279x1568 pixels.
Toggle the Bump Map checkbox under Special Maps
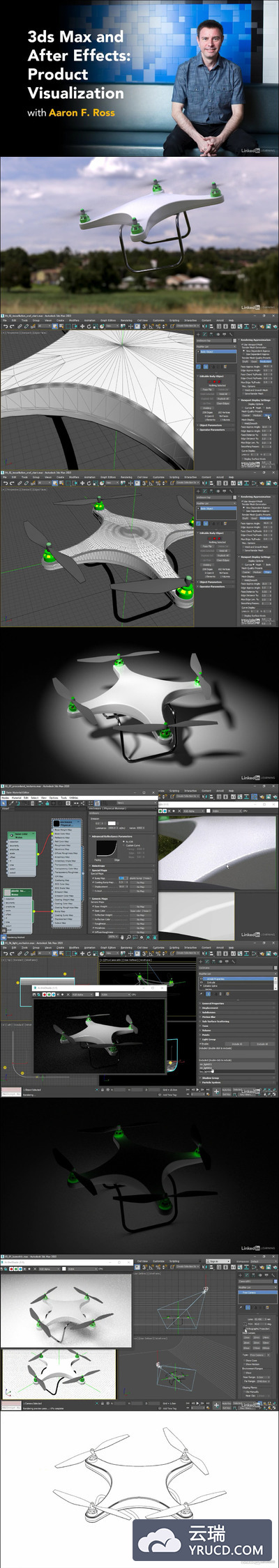93,878
